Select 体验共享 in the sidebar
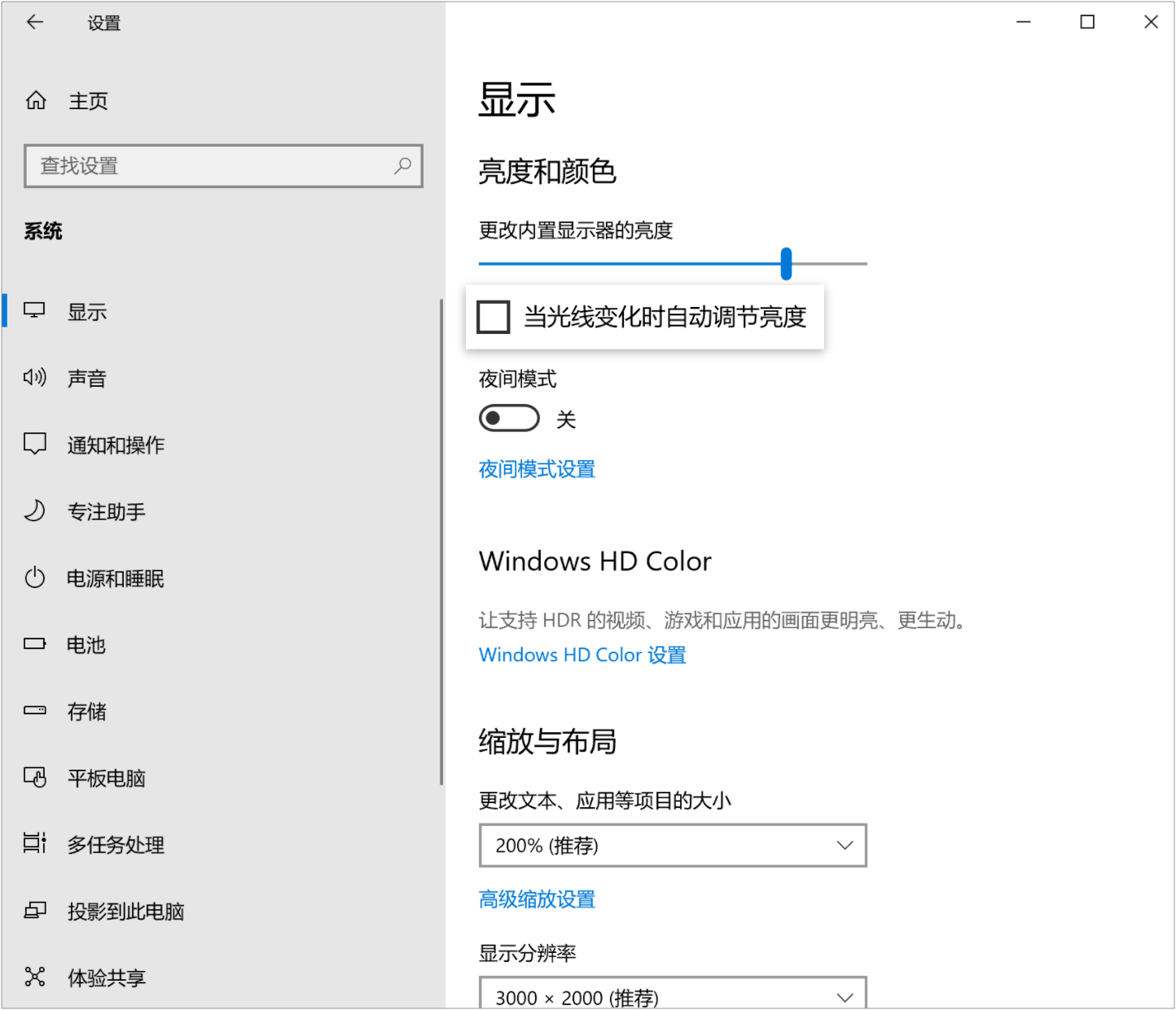The width and height of the screenshot is (1176, 1010). 222,977
